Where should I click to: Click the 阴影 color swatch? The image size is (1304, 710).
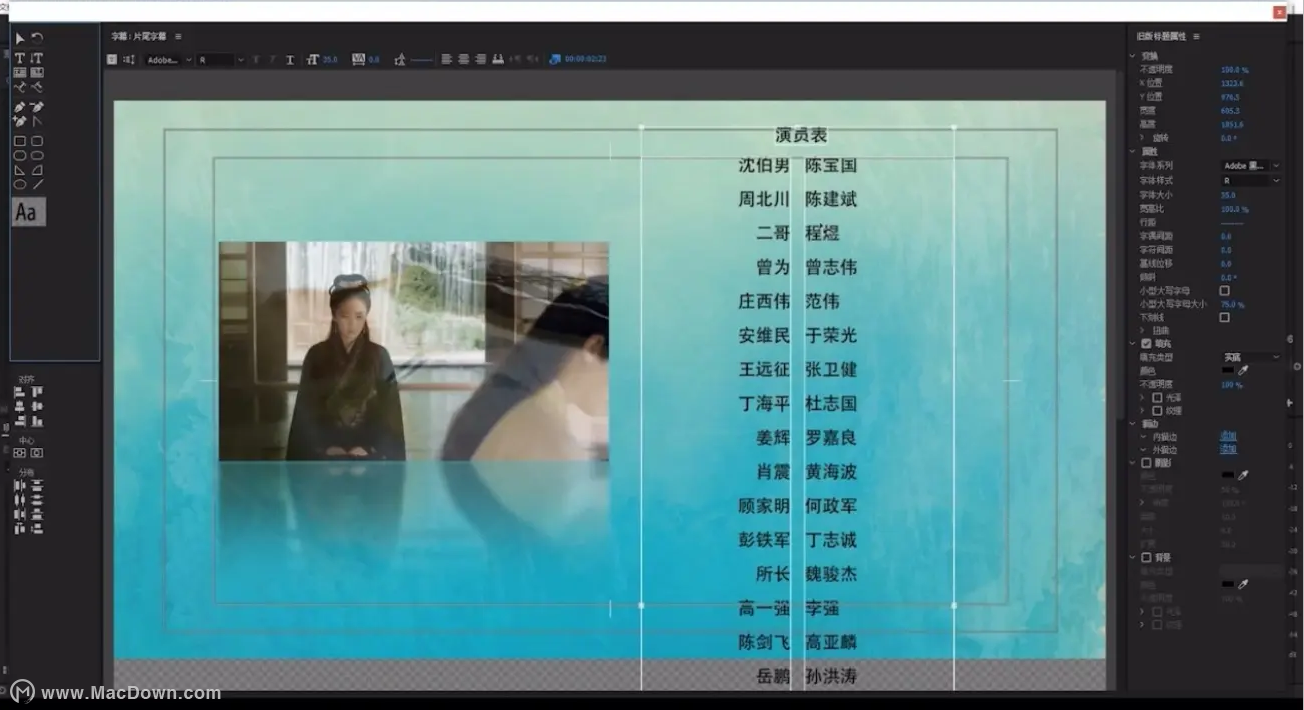point(1228,475)
